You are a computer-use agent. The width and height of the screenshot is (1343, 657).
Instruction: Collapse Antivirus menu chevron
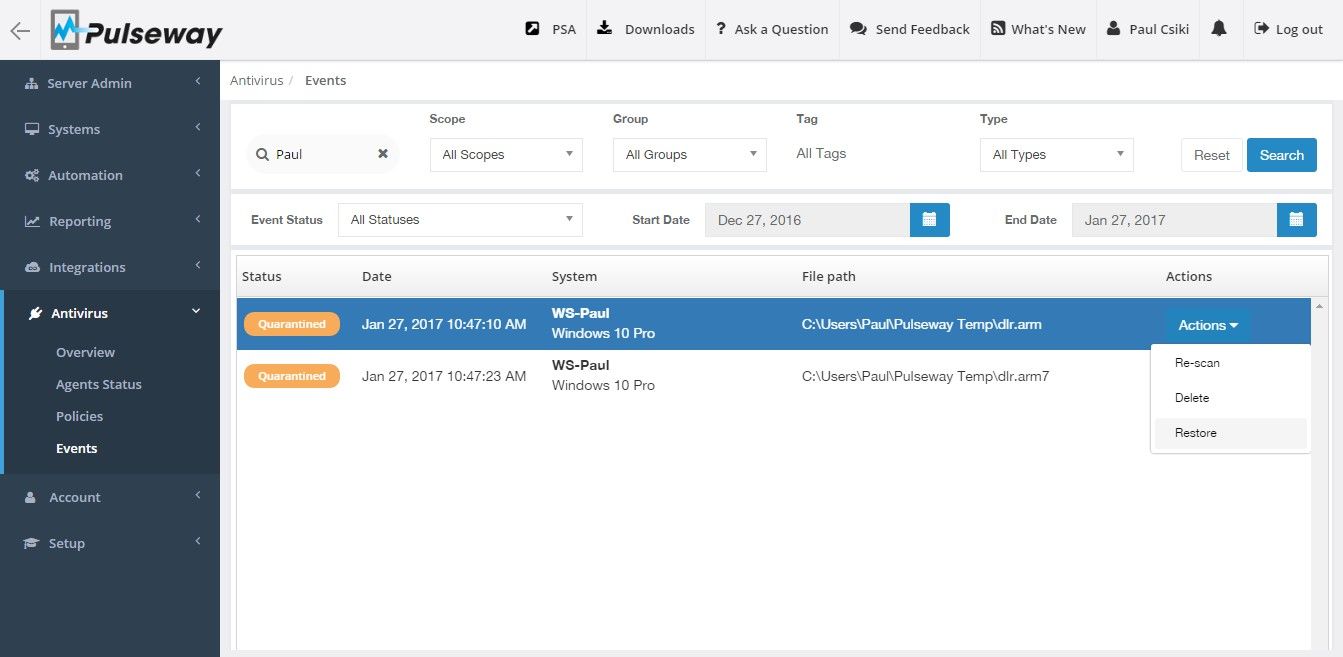pos(196,312)
